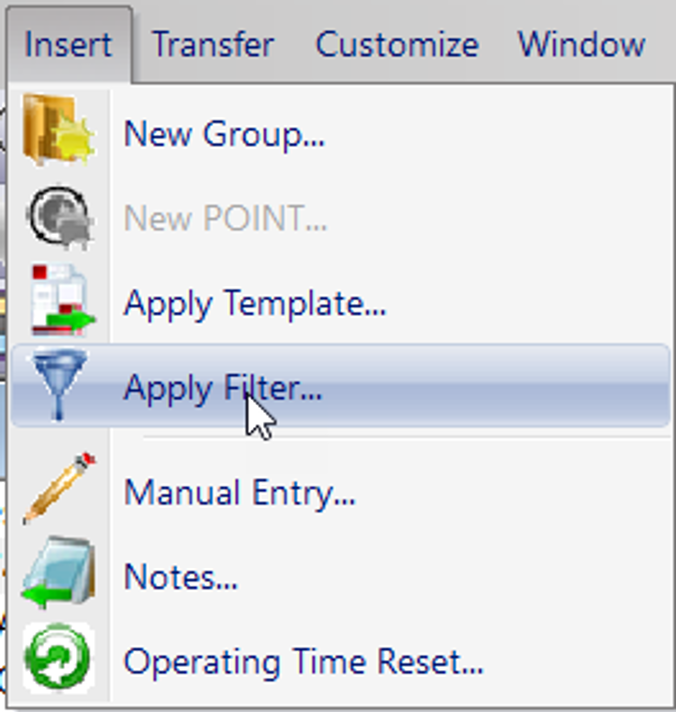
Task: Choose the New Group... menu entry
Action: (x=340, y=134)
